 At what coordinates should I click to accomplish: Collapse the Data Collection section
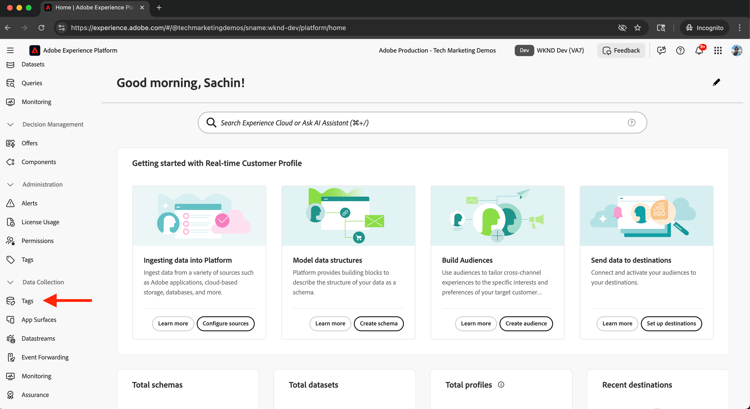coord(10,282)
